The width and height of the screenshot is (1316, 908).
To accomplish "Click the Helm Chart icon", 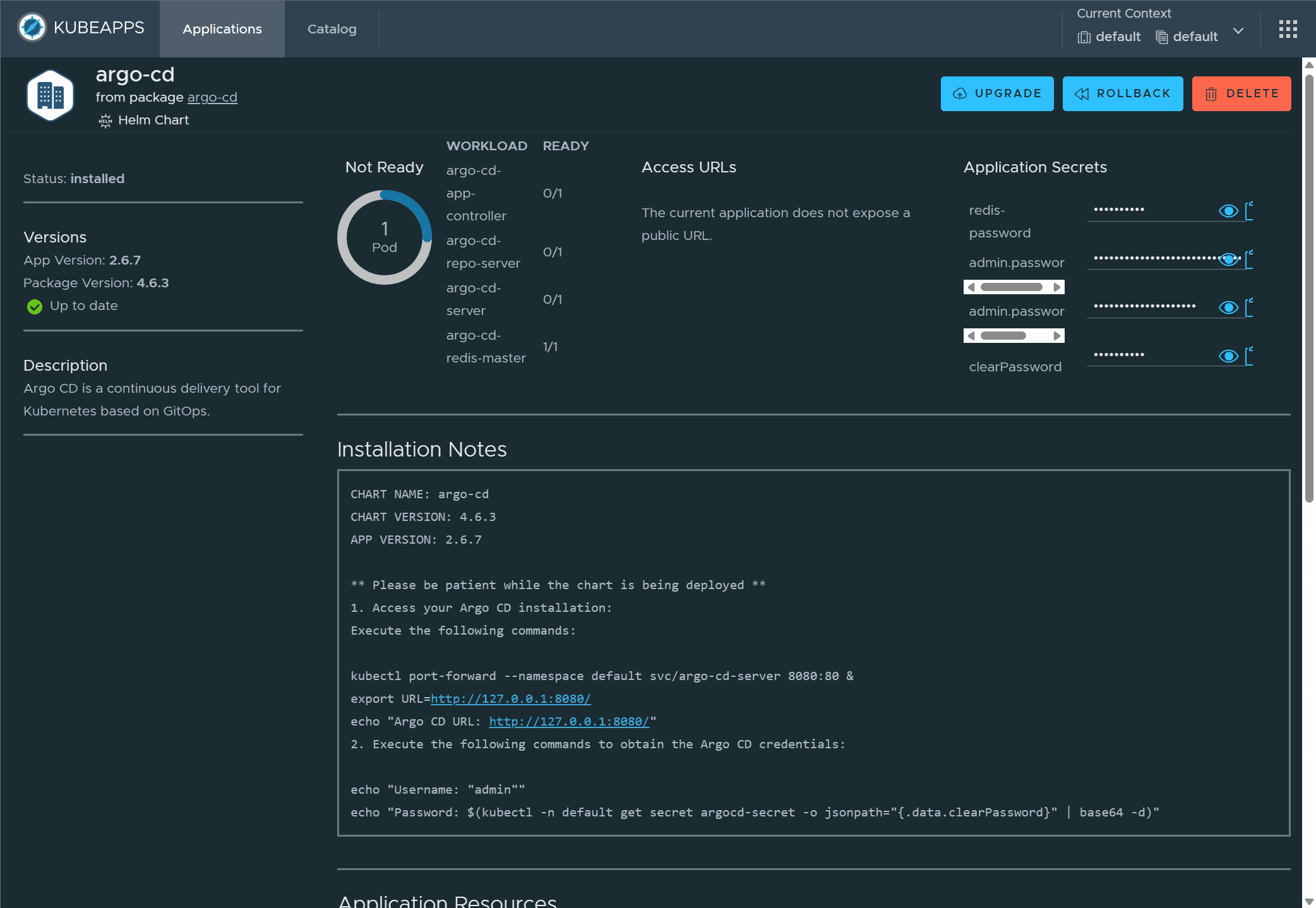I will click(105, 121).
